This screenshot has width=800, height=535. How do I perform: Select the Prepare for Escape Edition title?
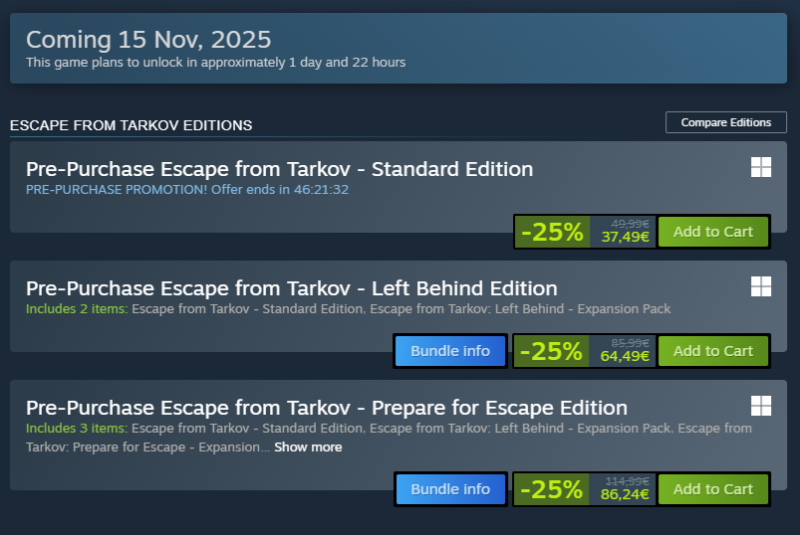click(x=326, y=408)
